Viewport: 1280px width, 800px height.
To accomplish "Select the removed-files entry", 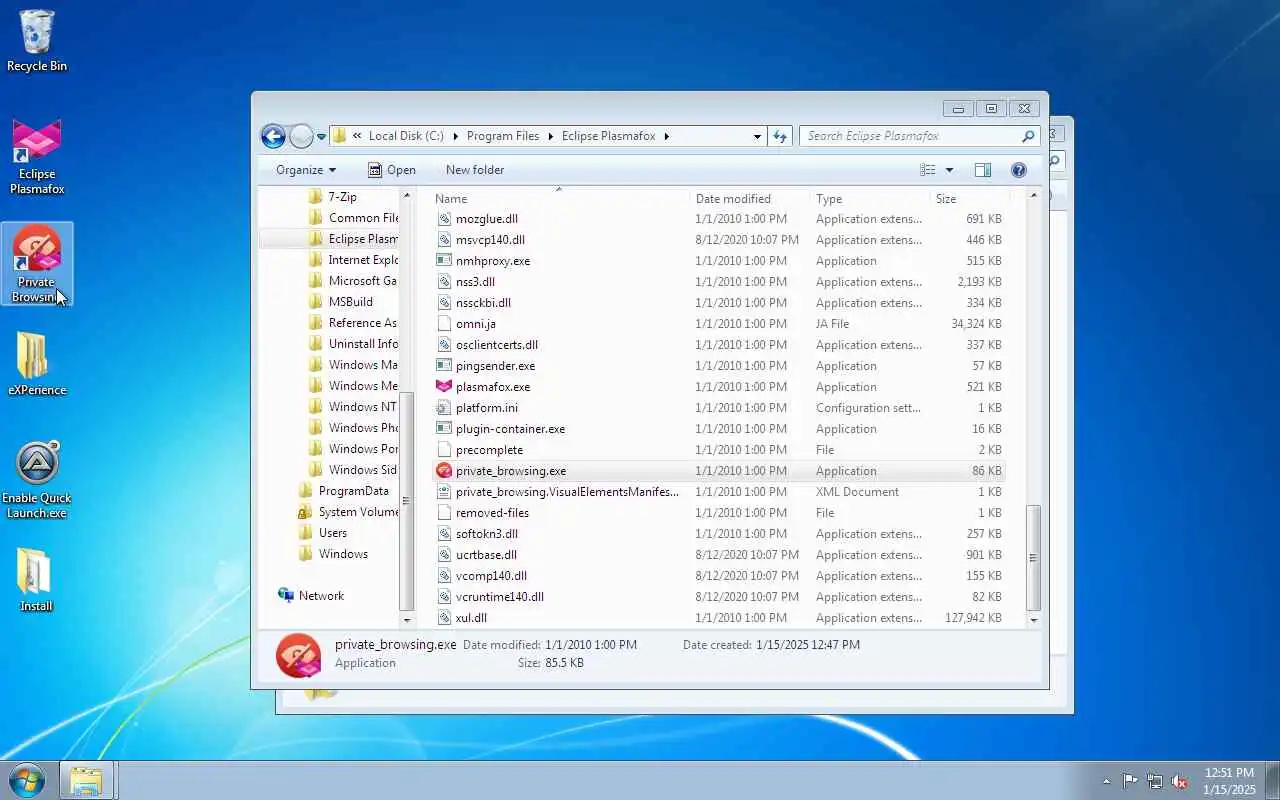I will tap(718, 513).
